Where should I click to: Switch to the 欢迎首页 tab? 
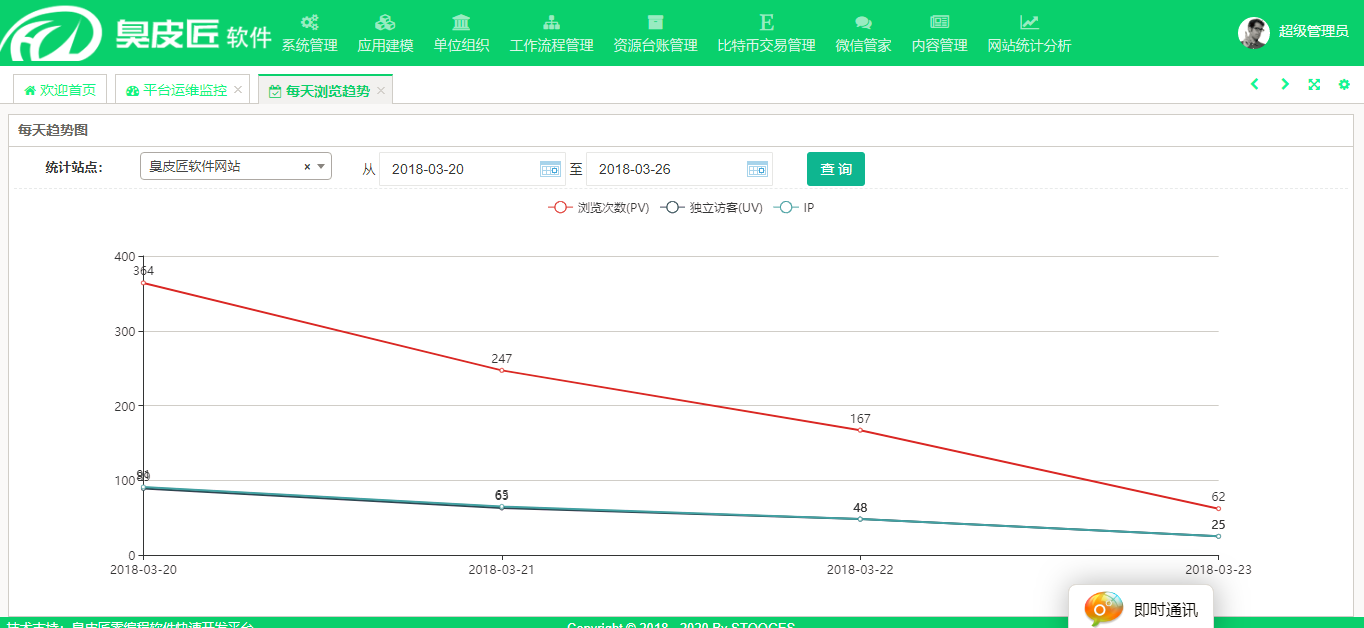[x=60, y=90]
